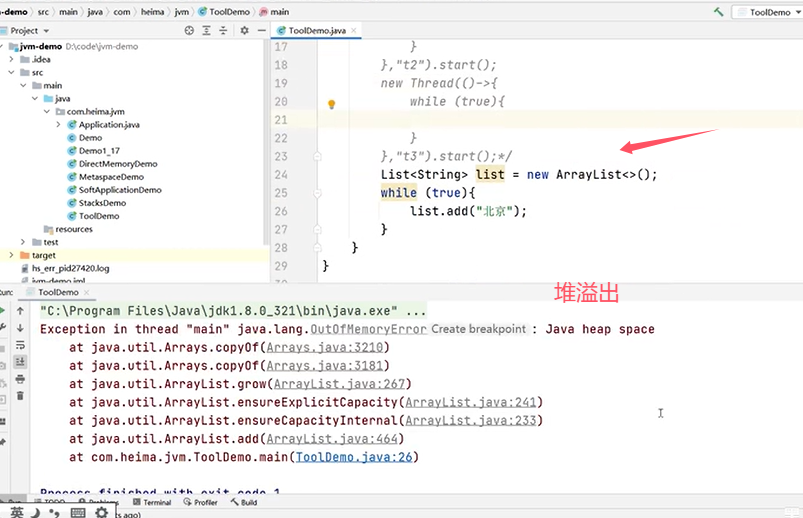This screenshot has height=518, width=803.
Task: Click the yellow light bulb intention icon
Action: (331, 105)
